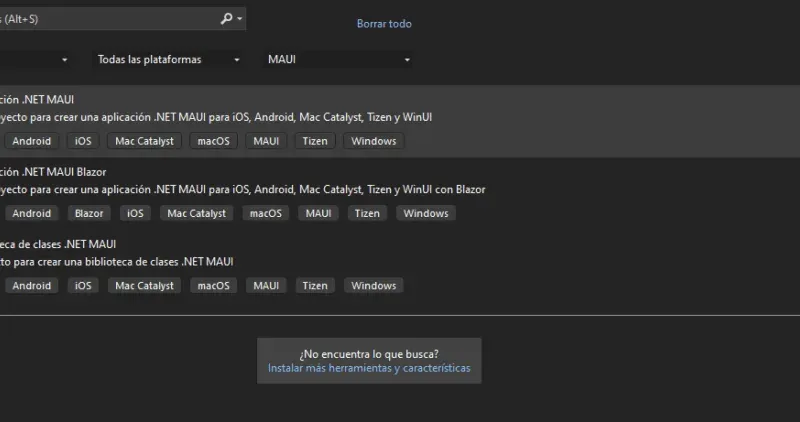Click iOS tag in MAUI Blazor template
This screenshot has width=800, height=422.
135,214
